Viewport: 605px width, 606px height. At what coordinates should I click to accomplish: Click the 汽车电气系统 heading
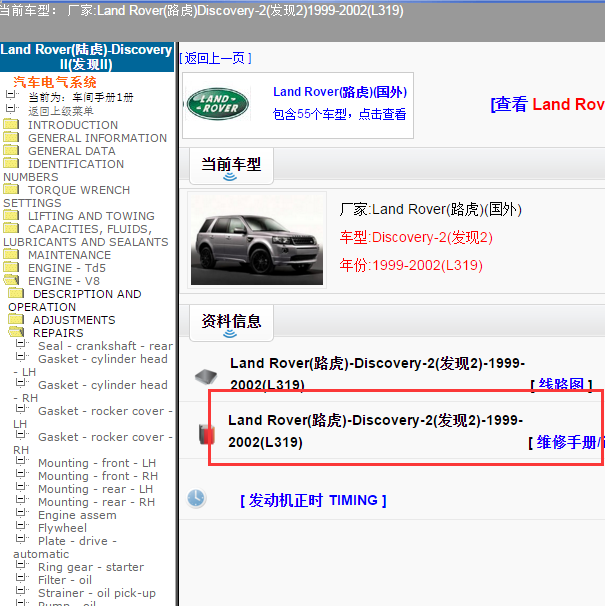click(x=55, y=82)
